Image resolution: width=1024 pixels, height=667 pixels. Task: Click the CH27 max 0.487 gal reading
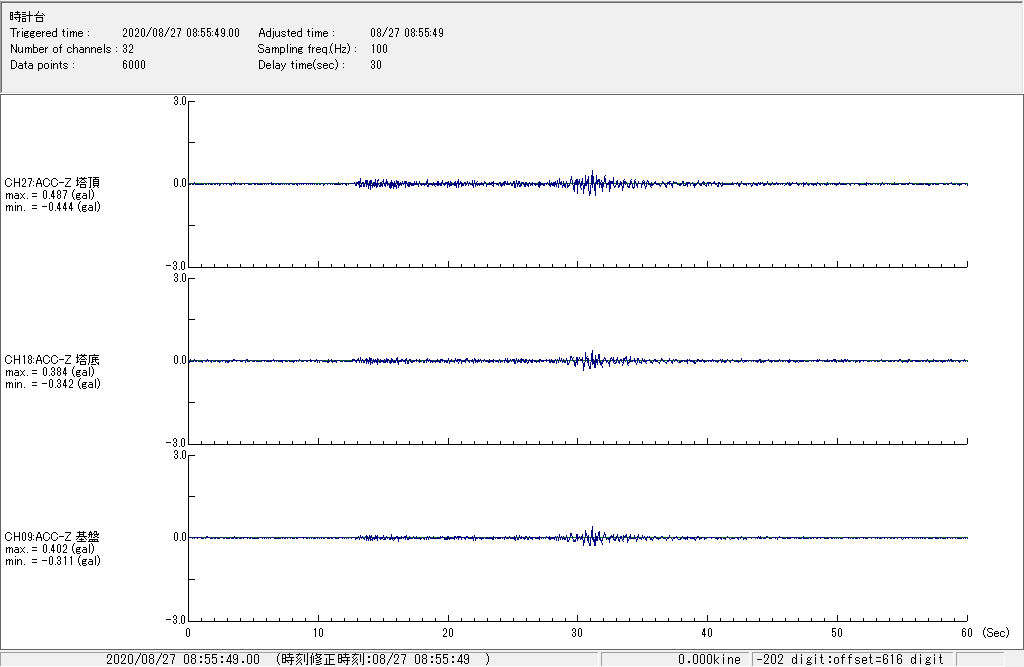[49, 195]
